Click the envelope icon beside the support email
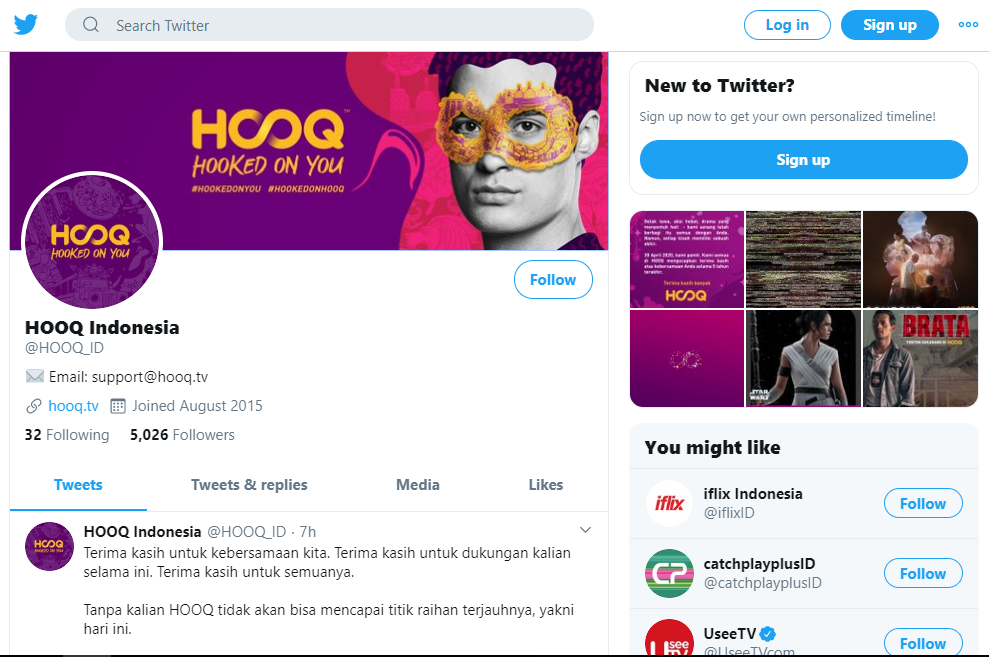This screenshot has width=989, height=657. click(33, 376)
